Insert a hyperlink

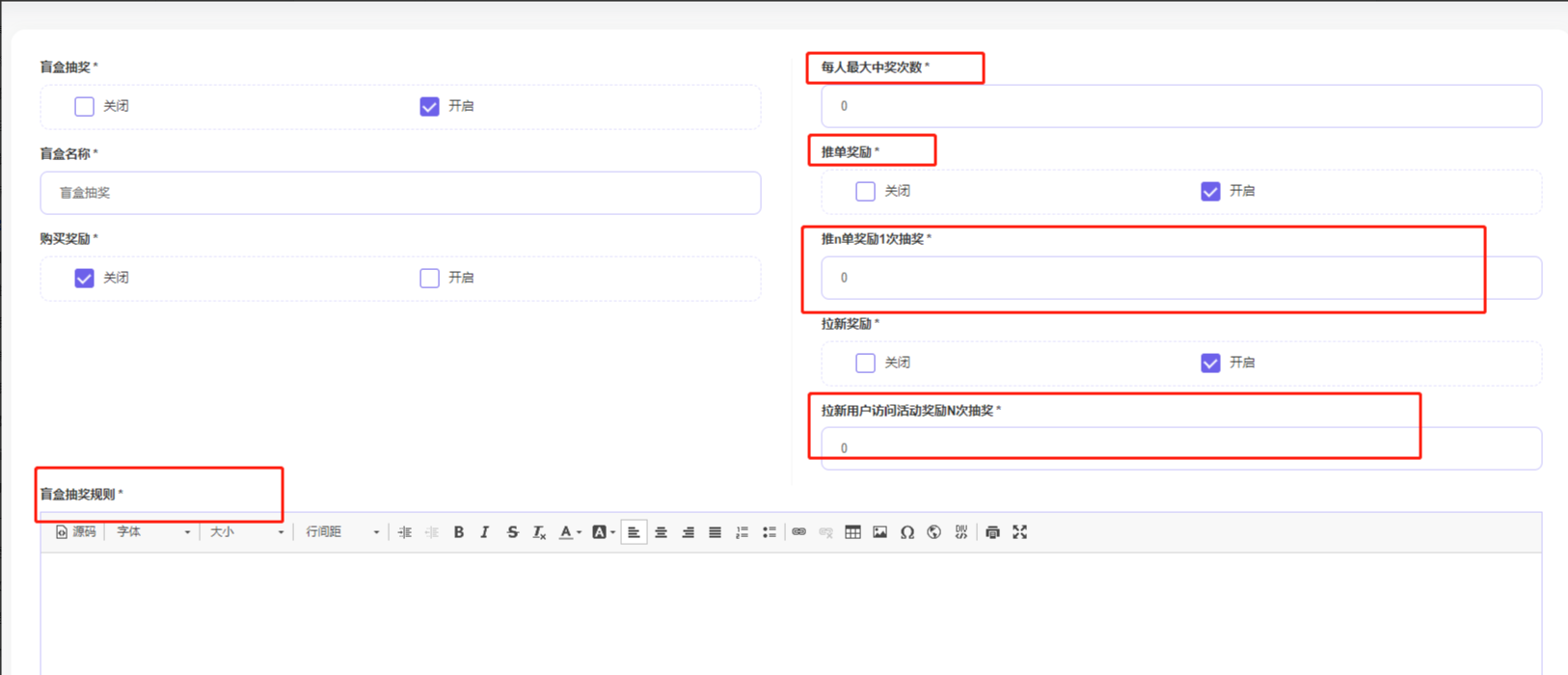[x=798, y=532]
